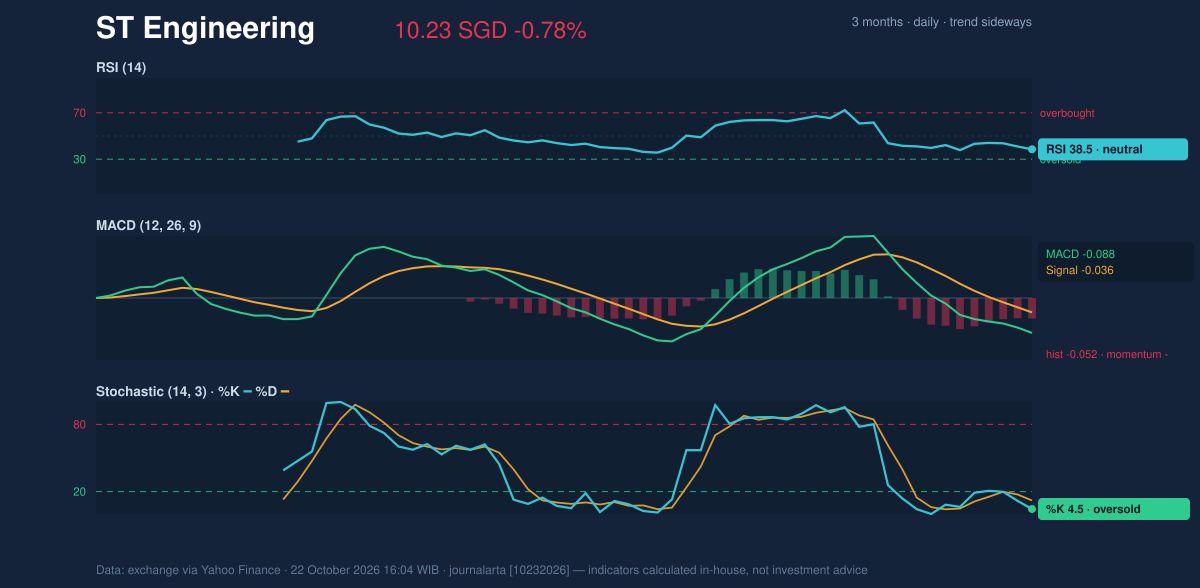Click the RSI 70 axis label

point(79,113)
